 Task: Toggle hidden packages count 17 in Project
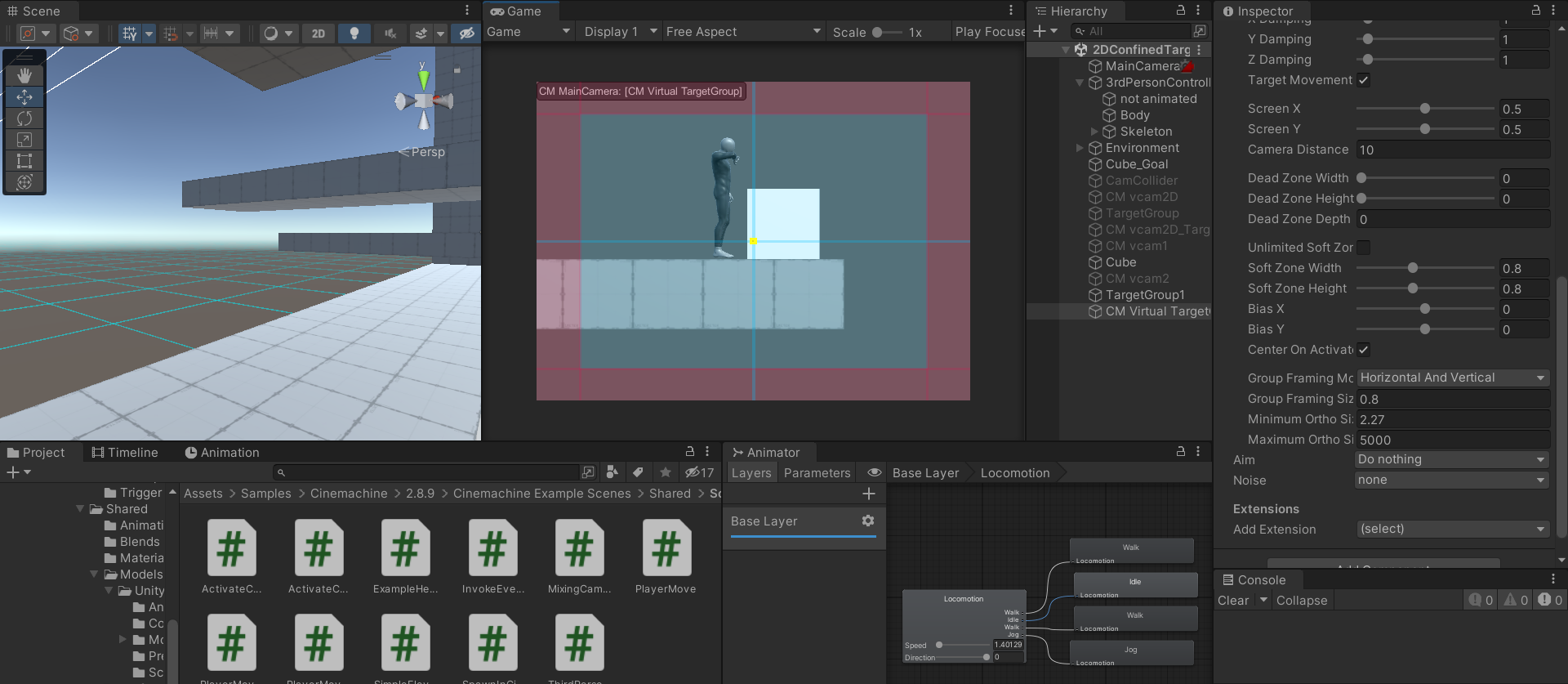[700, 472]
